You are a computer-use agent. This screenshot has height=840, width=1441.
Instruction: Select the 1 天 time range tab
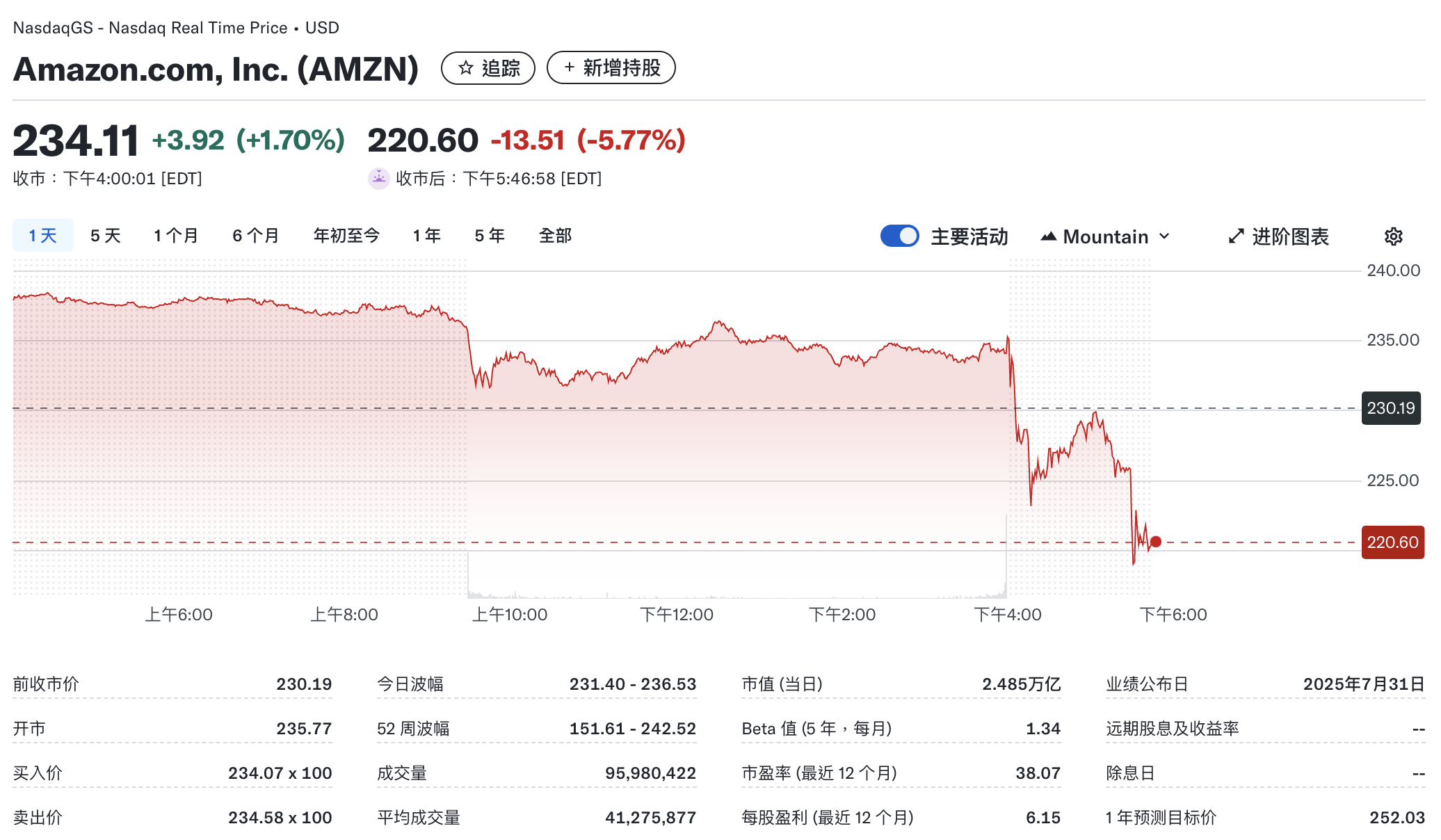(x=43, y=236)
